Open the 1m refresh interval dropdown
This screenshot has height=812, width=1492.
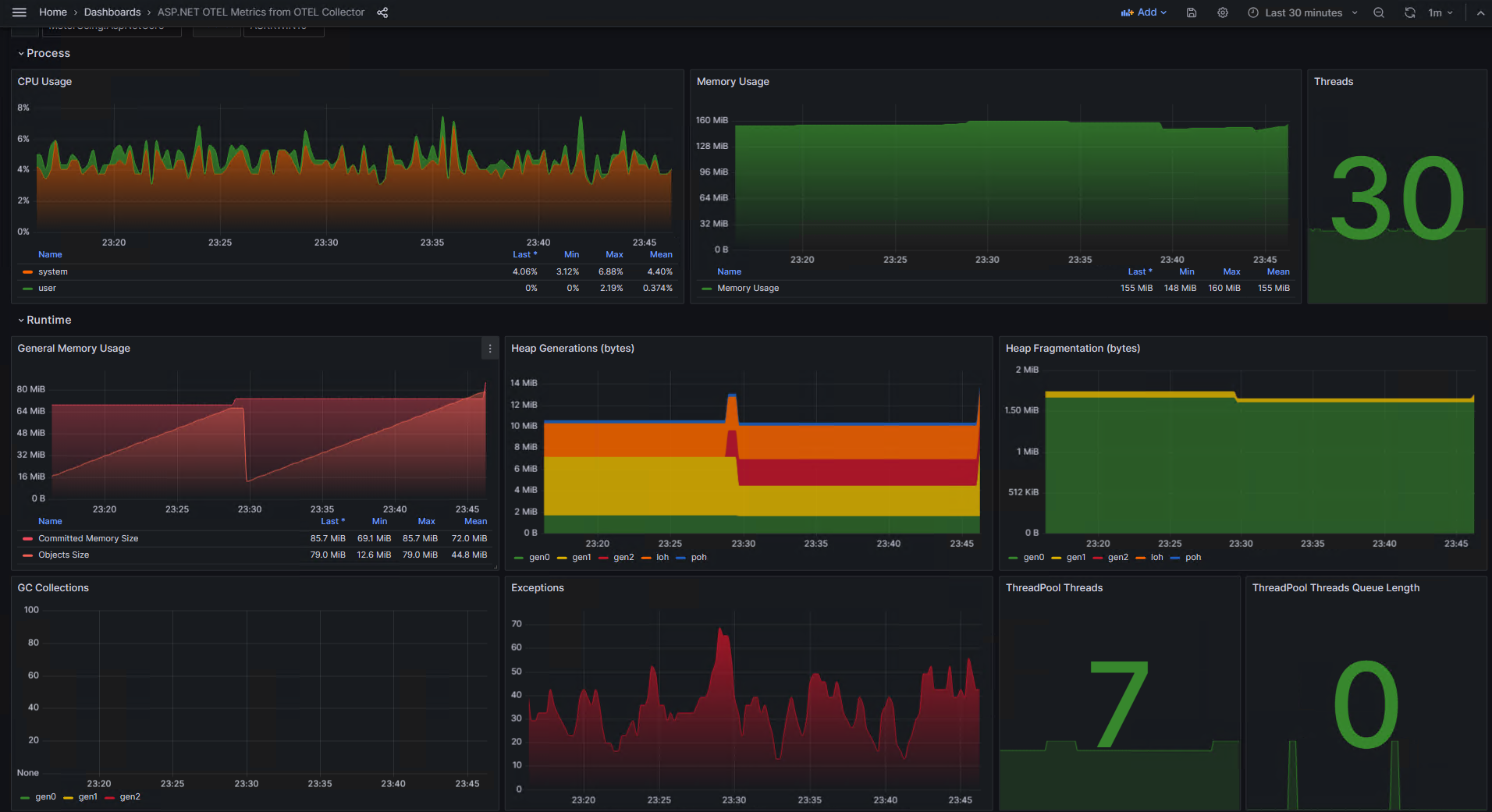tap(1440, 12)
